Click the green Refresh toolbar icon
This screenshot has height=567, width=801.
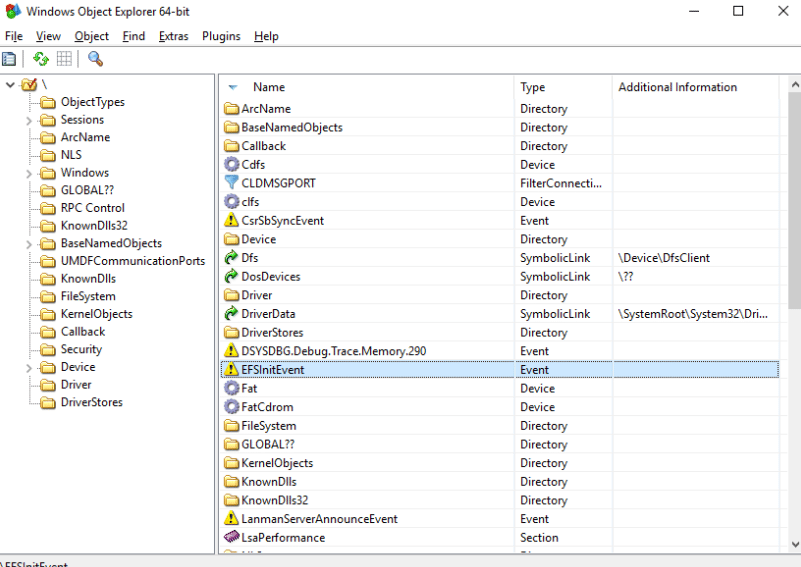point(41,59)
